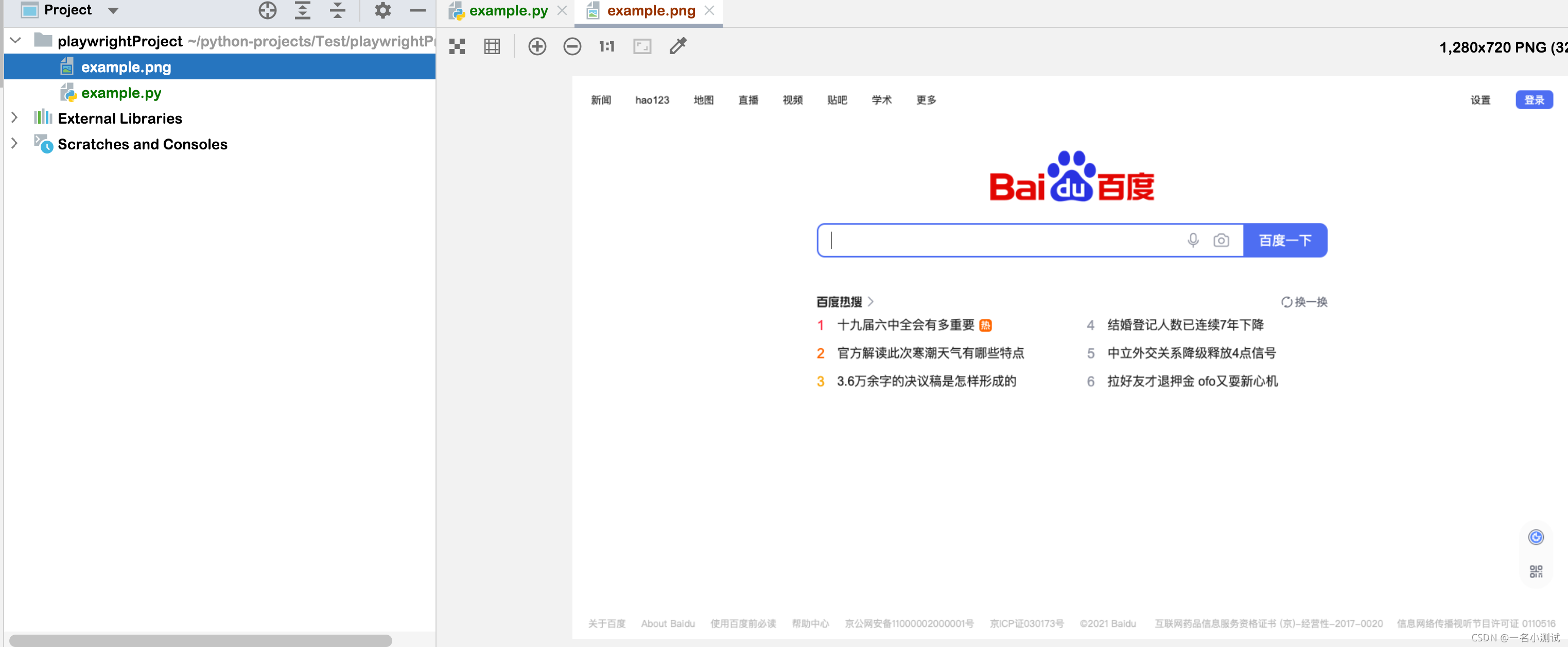The image size is (1568, 647).
Task: Hide the Project panel with minus icon
Action: point(417,10)
